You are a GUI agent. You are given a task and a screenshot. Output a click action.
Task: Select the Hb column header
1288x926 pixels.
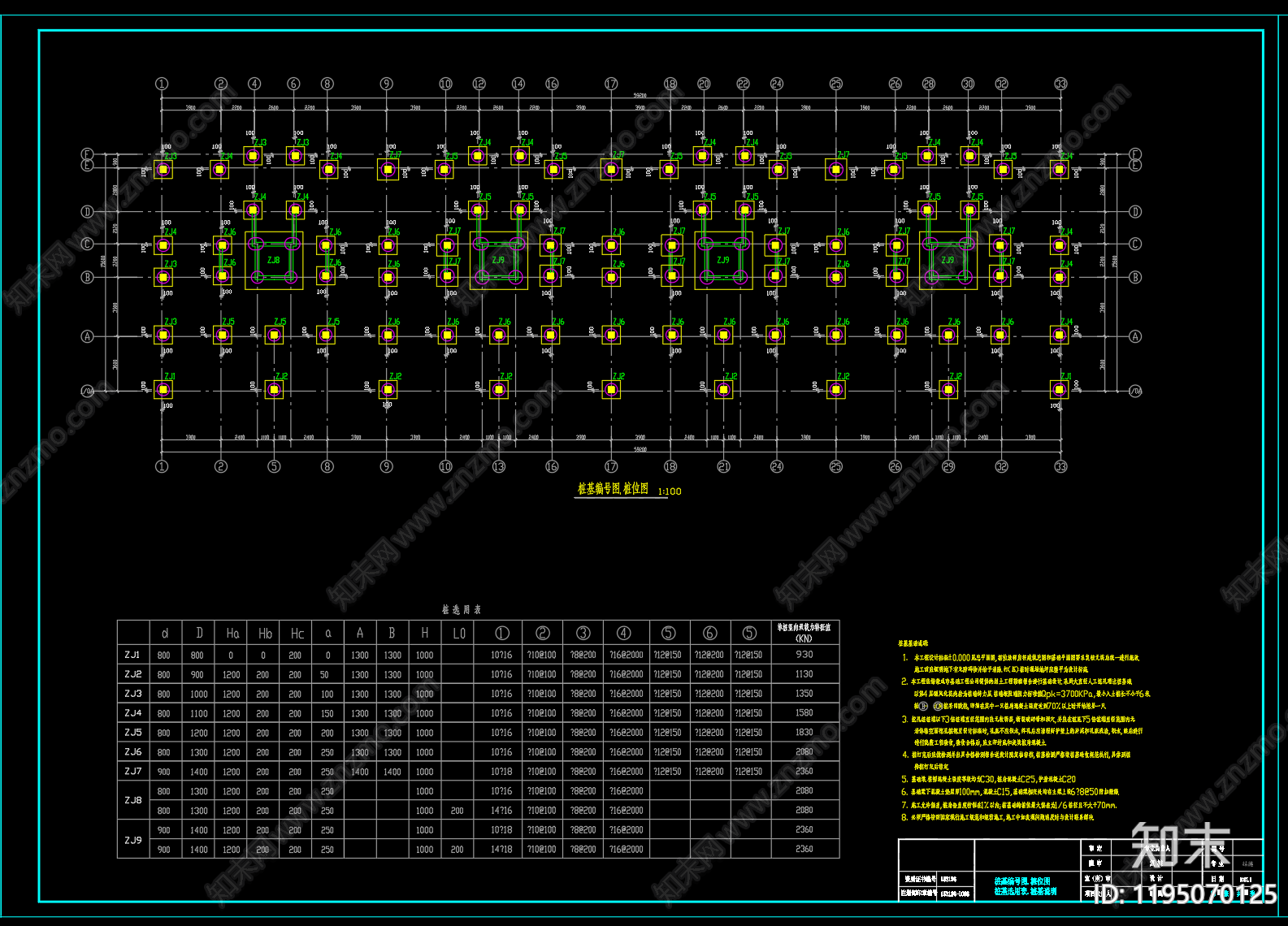[265, 634]
